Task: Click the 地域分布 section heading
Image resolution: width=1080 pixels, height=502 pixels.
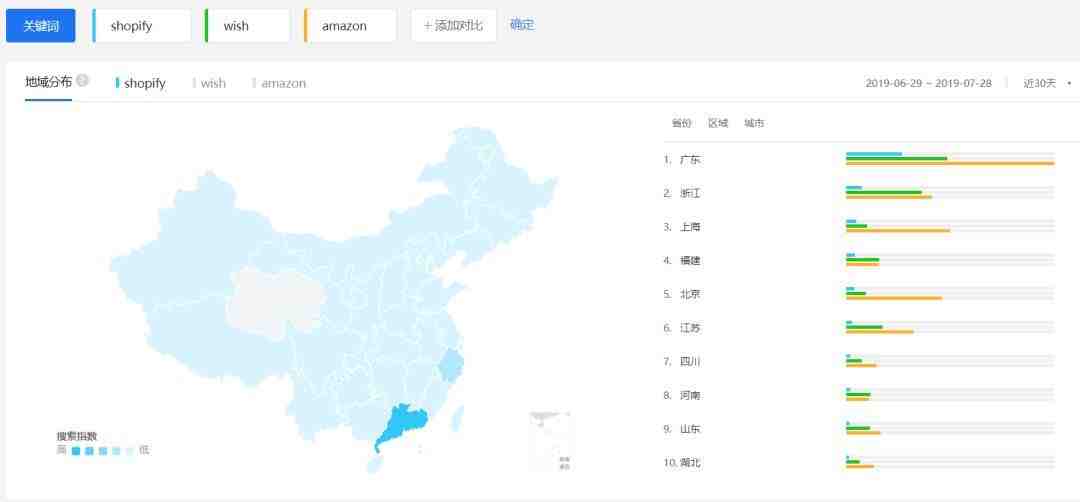Action: click(48, 82)
